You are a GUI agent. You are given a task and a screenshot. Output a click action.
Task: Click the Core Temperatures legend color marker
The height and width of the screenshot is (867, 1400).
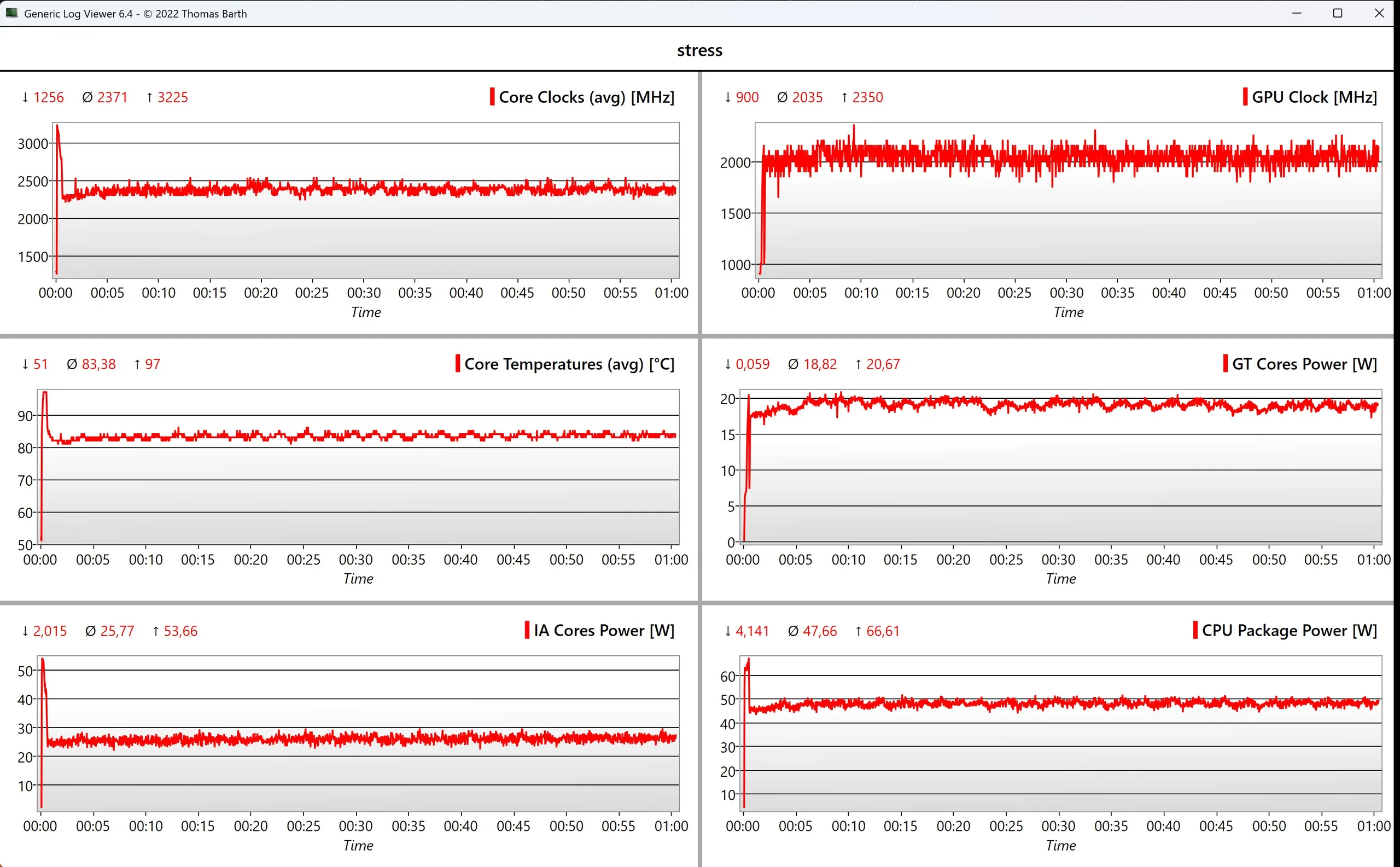(458, 363)
